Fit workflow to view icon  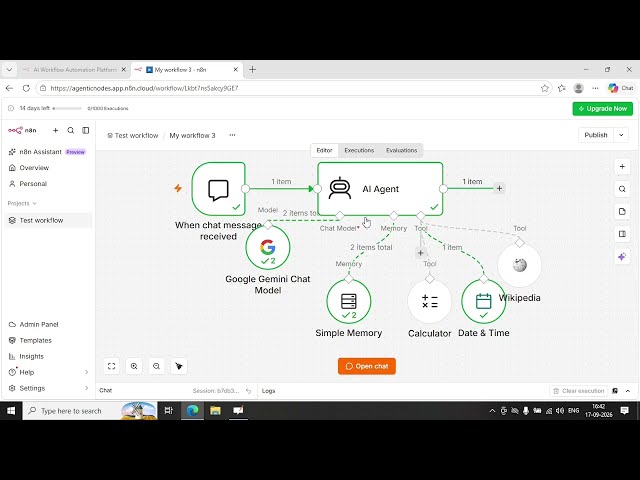[111, 366]
